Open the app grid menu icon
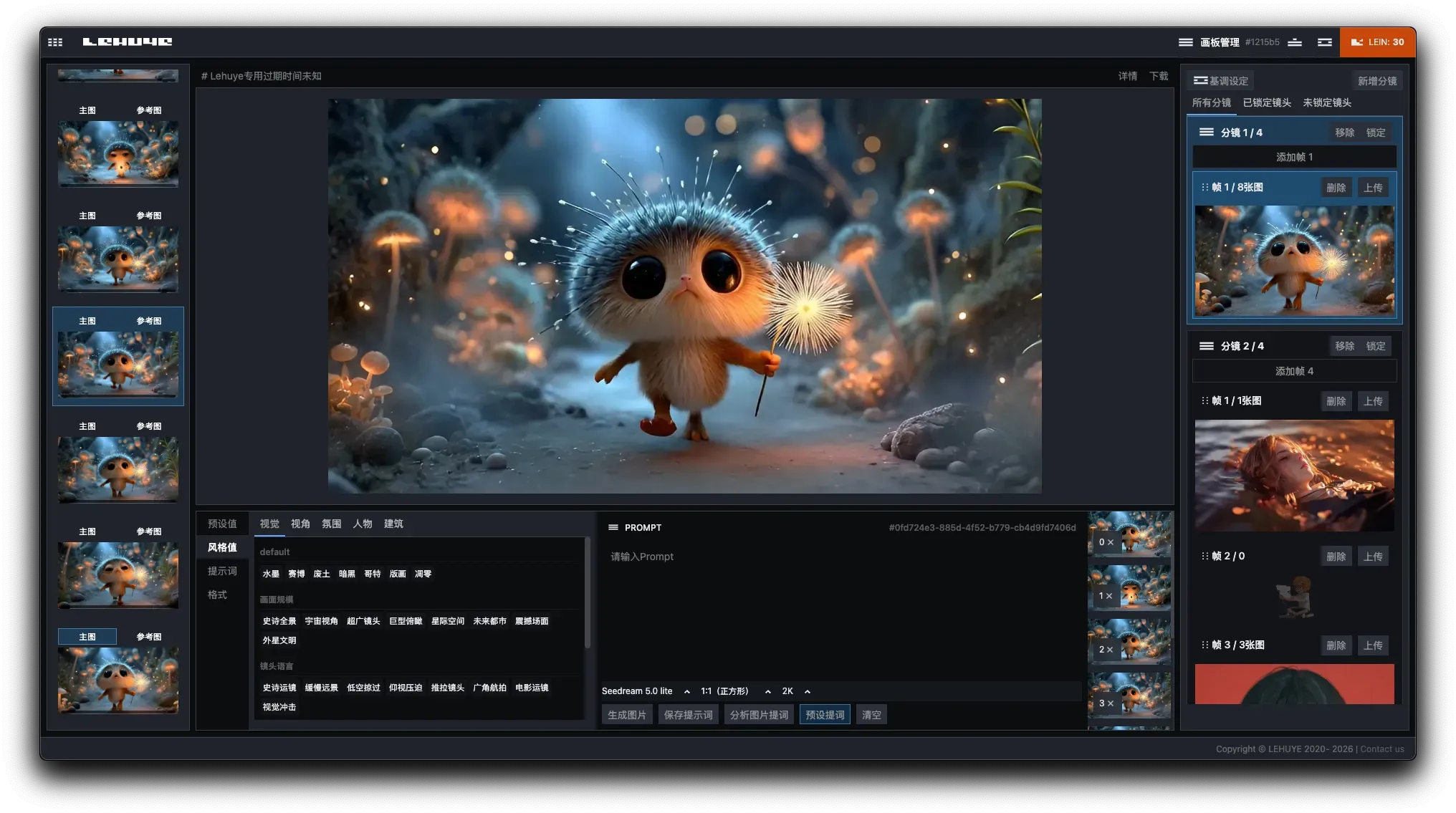The image size is (1456, 813). pos(55,42)
